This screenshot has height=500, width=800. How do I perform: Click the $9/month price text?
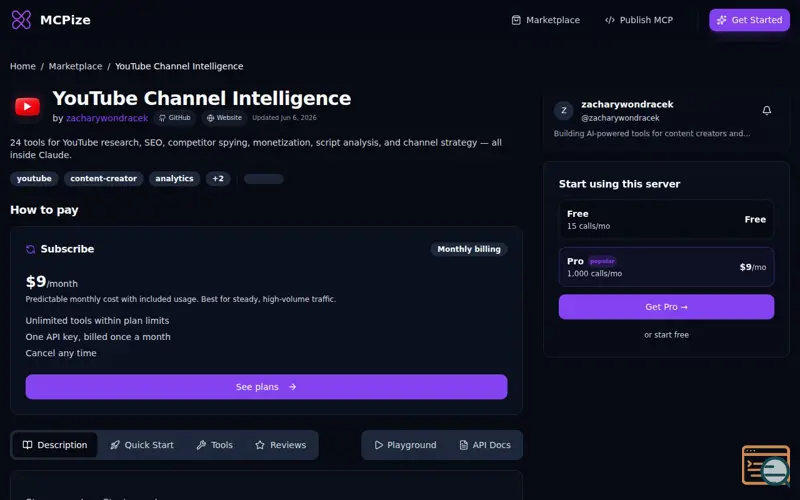[52, 282]
